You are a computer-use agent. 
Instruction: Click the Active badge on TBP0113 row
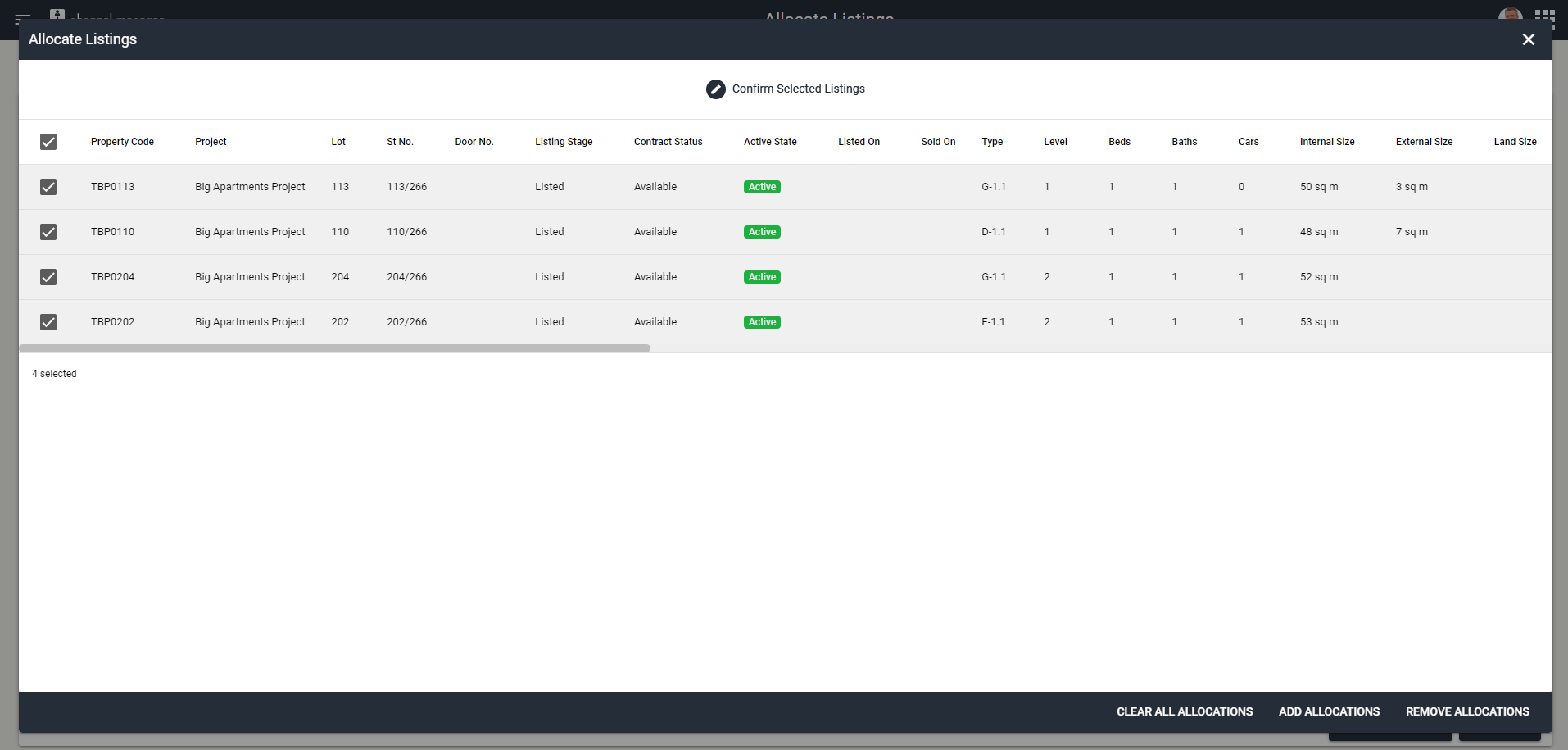coord(761,186)
